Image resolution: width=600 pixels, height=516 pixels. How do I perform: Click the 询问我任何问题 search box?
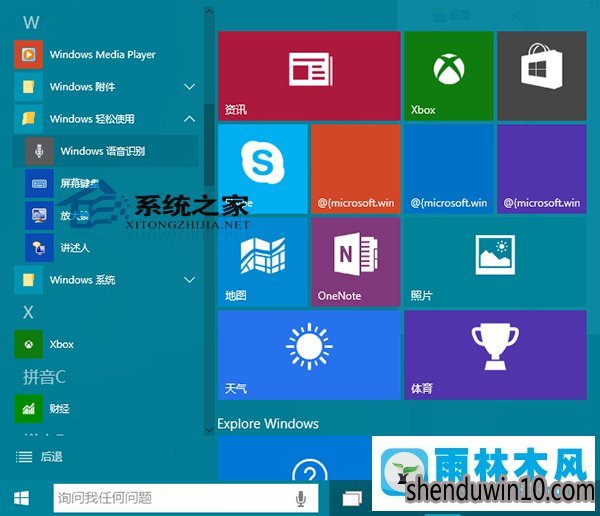pos(186,498)
